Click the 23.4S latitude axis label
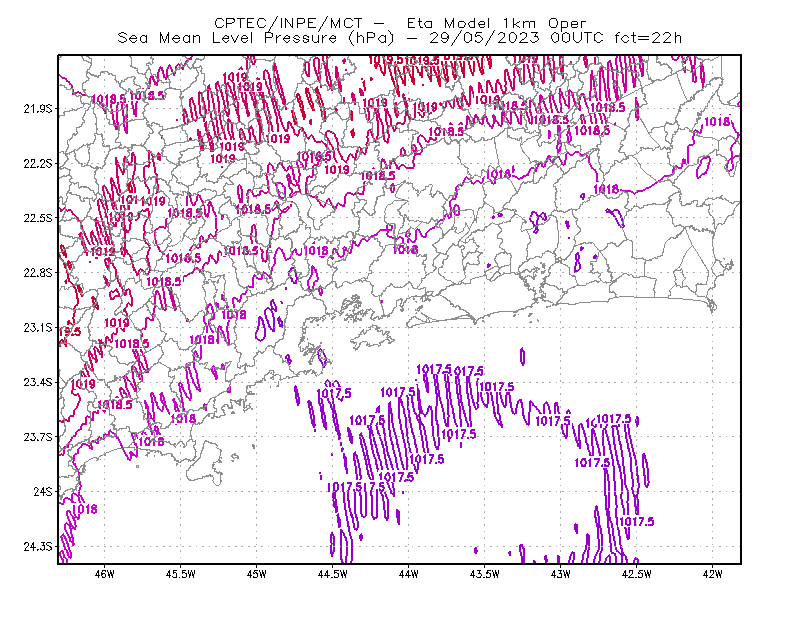This screenshot has height=618, width=800. click(38, 382)
